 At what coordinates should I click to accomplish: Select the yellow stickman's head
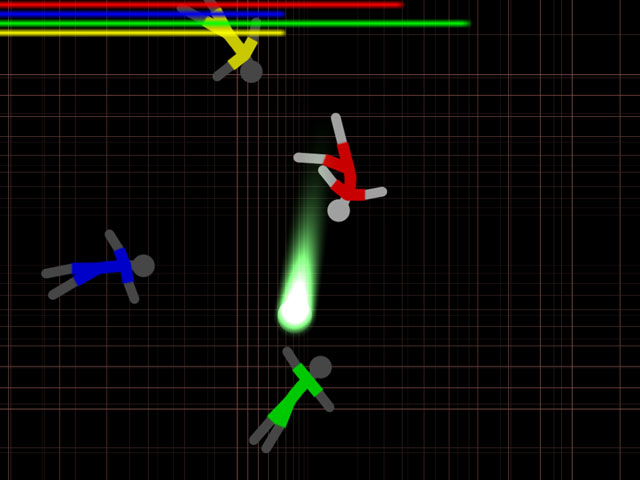tap(251, 71)
